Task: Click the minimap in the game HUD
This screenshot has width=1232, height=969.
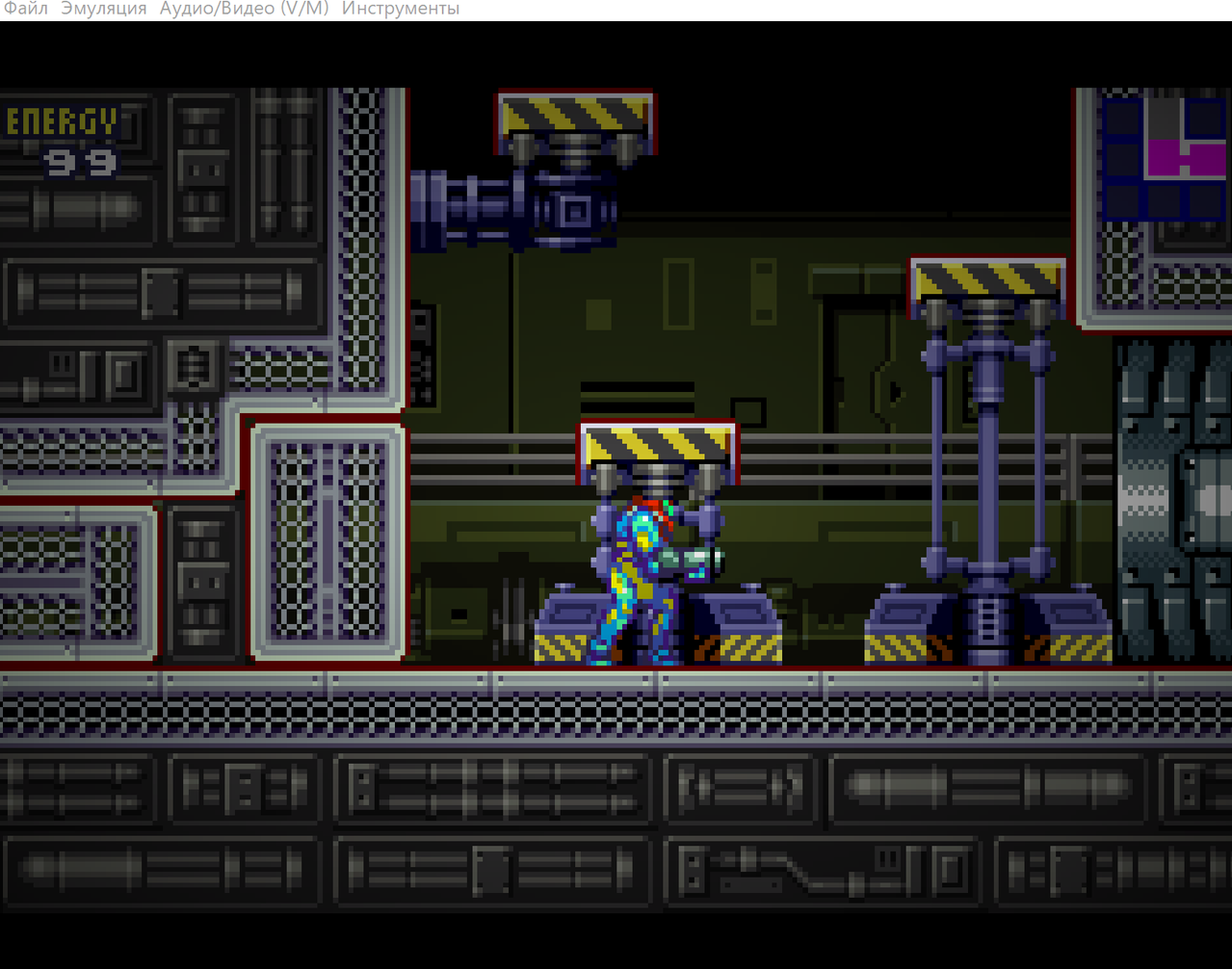Action: pos(1165,159)
